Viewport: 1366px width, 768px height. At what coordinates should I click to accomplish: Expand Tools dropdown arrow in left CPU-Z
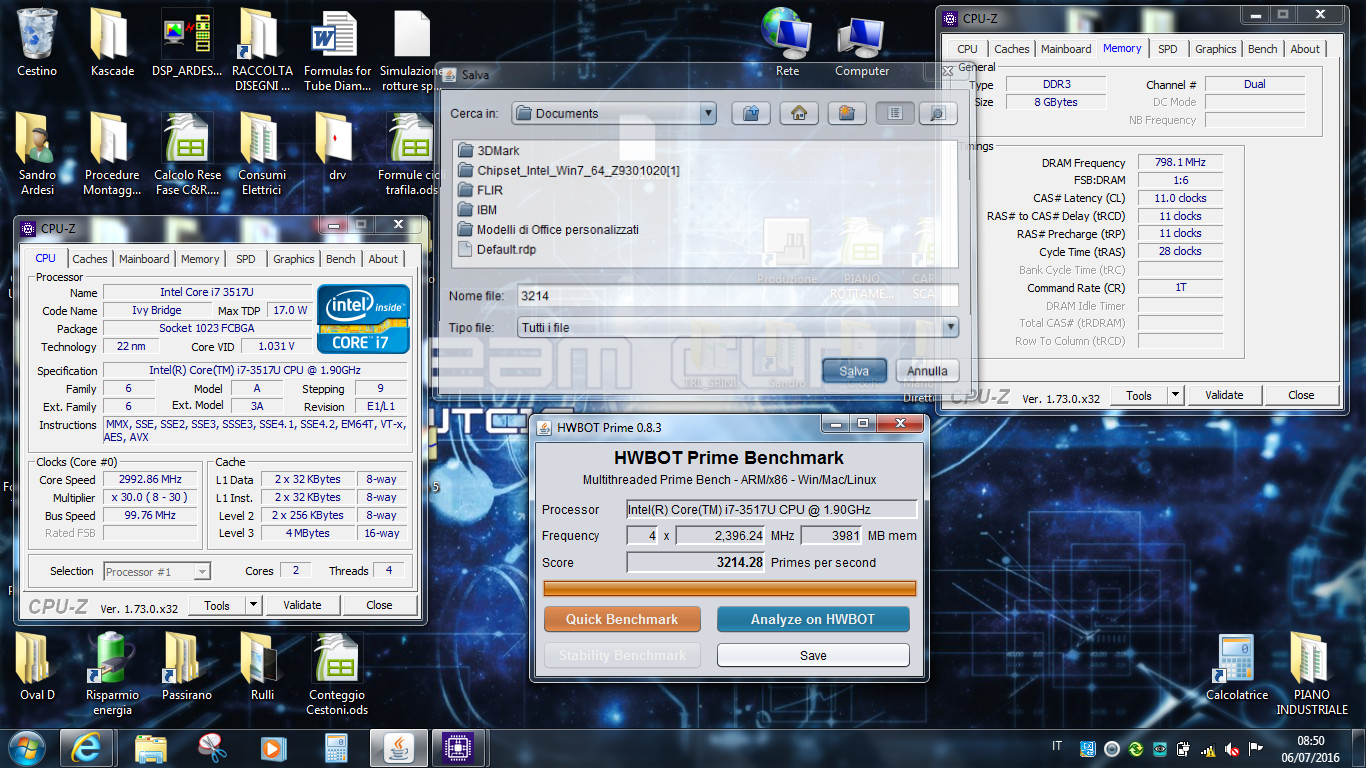(253, 605)
